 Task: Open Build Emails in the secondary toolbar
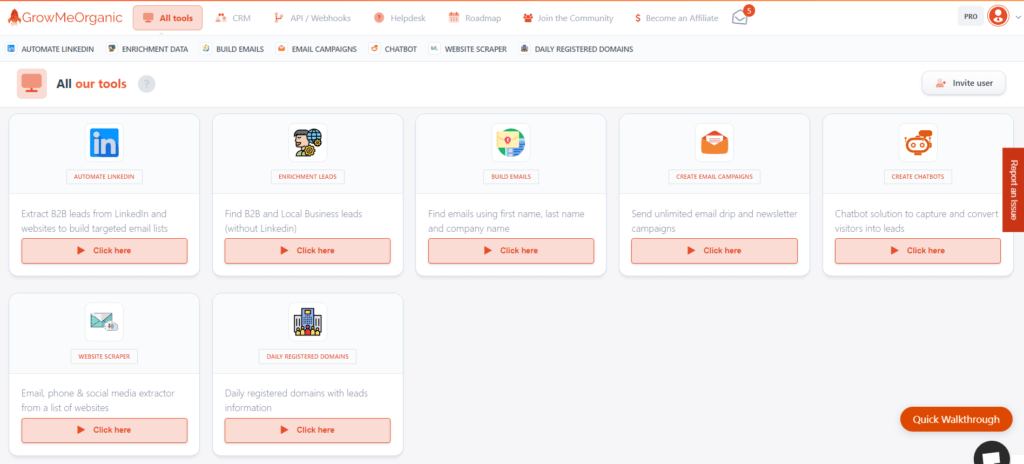[232, 49]
